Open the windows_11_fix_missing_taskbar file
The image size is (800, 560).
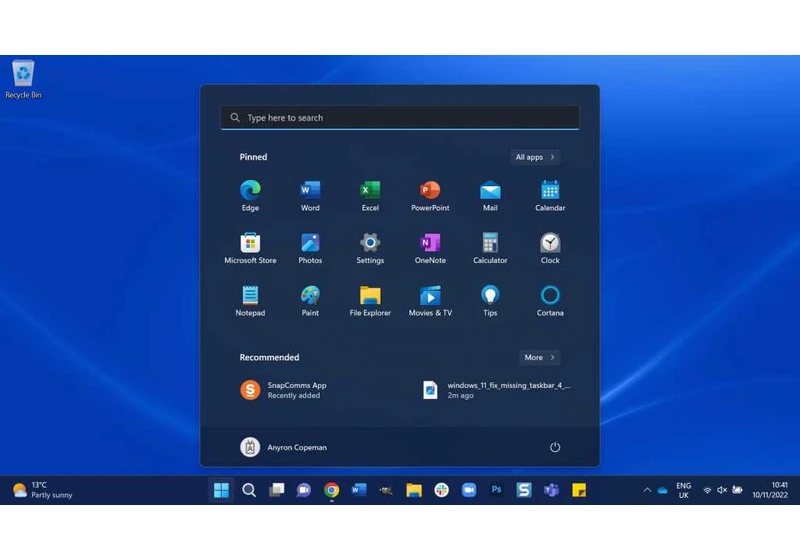click(496, 390)
